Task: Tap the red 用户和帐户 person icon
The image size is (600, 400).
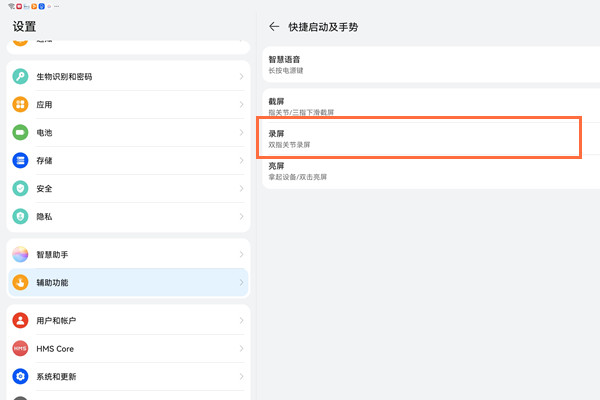Action: 21,321
